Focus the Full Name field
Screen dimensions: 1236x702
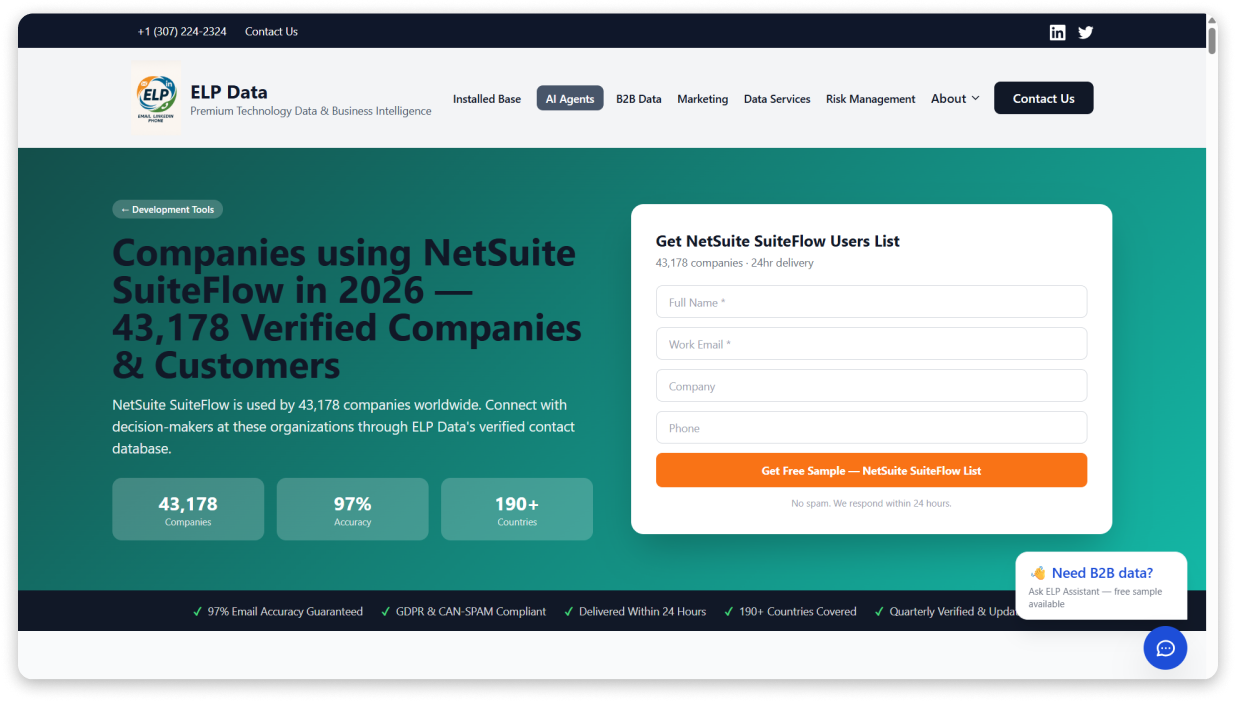tap(871, 302)
